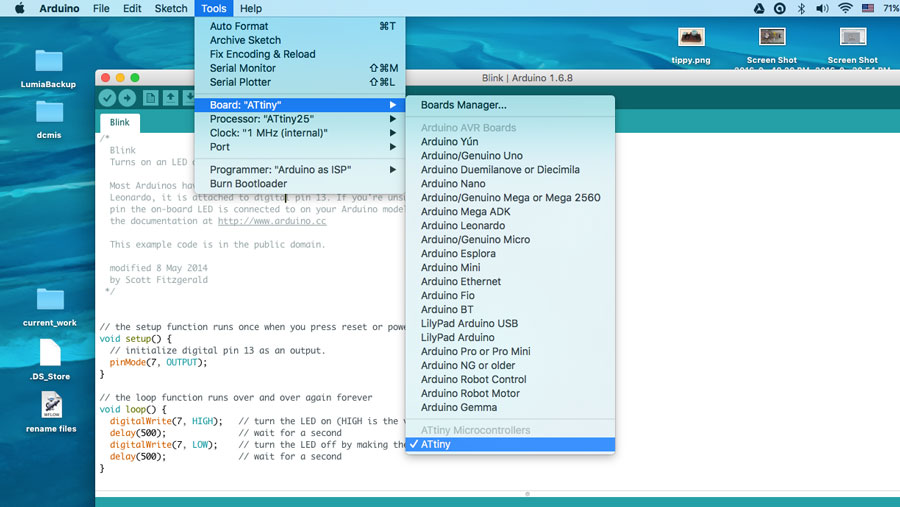Select Arduino Mega ADK board
Viewport: 900px width, 507px height.
[x=510, y=211]
